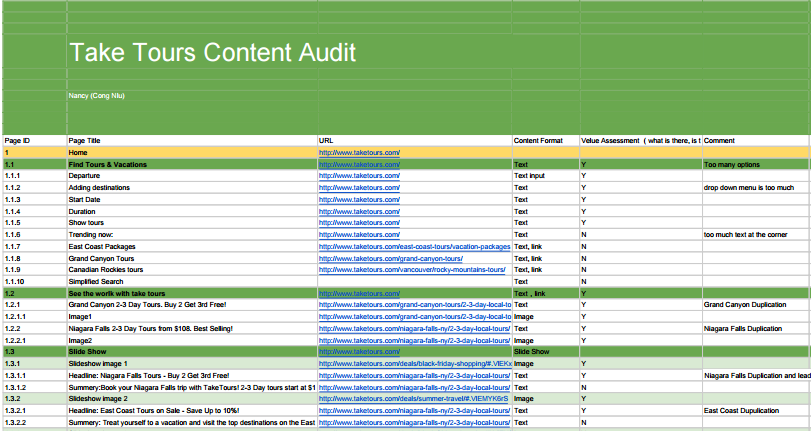Select the 'East Coast Dupulication' comment cell
Viewport: 811px width, 431px height.
coord(756,411)
